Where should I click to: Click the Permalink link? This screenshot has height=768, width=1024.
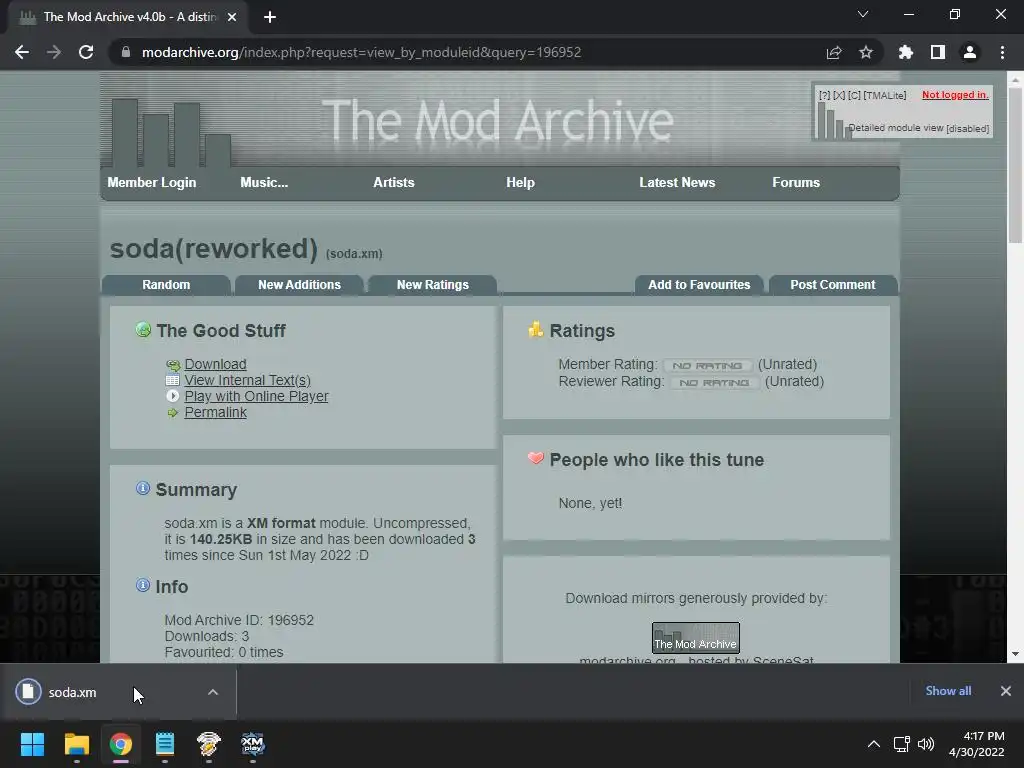tap(216, 412)
